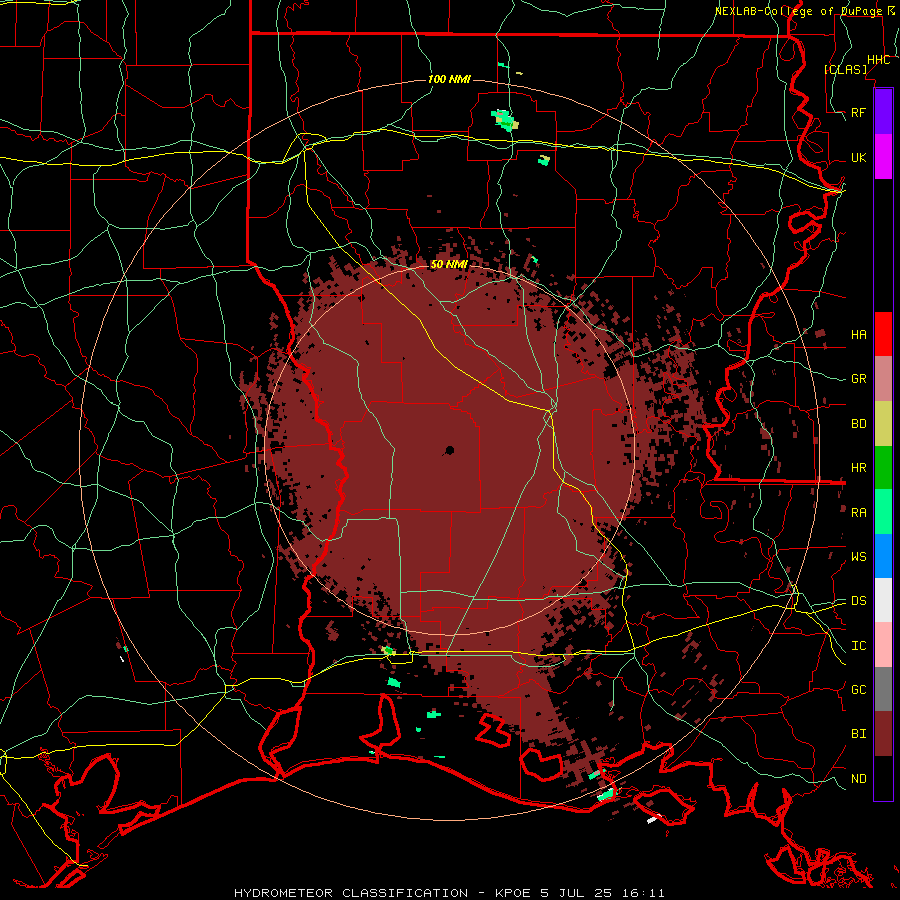900x900 pixels.
Task: Click the salmon GR graupel color swatch
Action: (883, 379)
